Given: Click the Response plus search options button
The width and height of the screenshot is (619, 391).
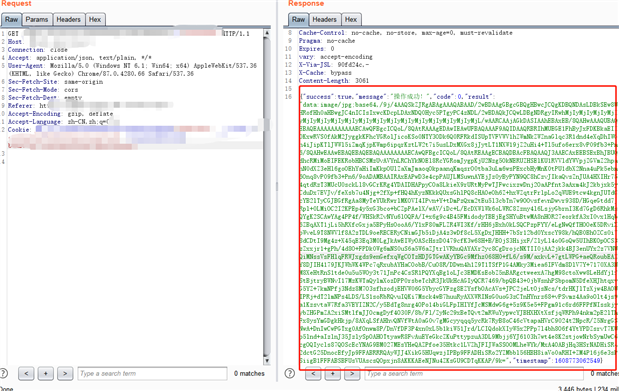Looking at the screenshot, I should pos(332,373).
